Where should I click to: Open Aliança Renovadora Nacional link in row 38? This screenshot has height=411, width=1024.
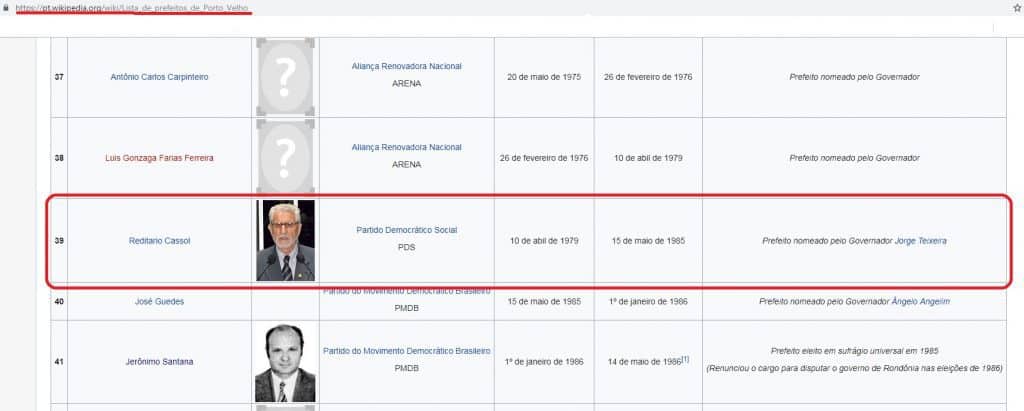tap(406, 148)
